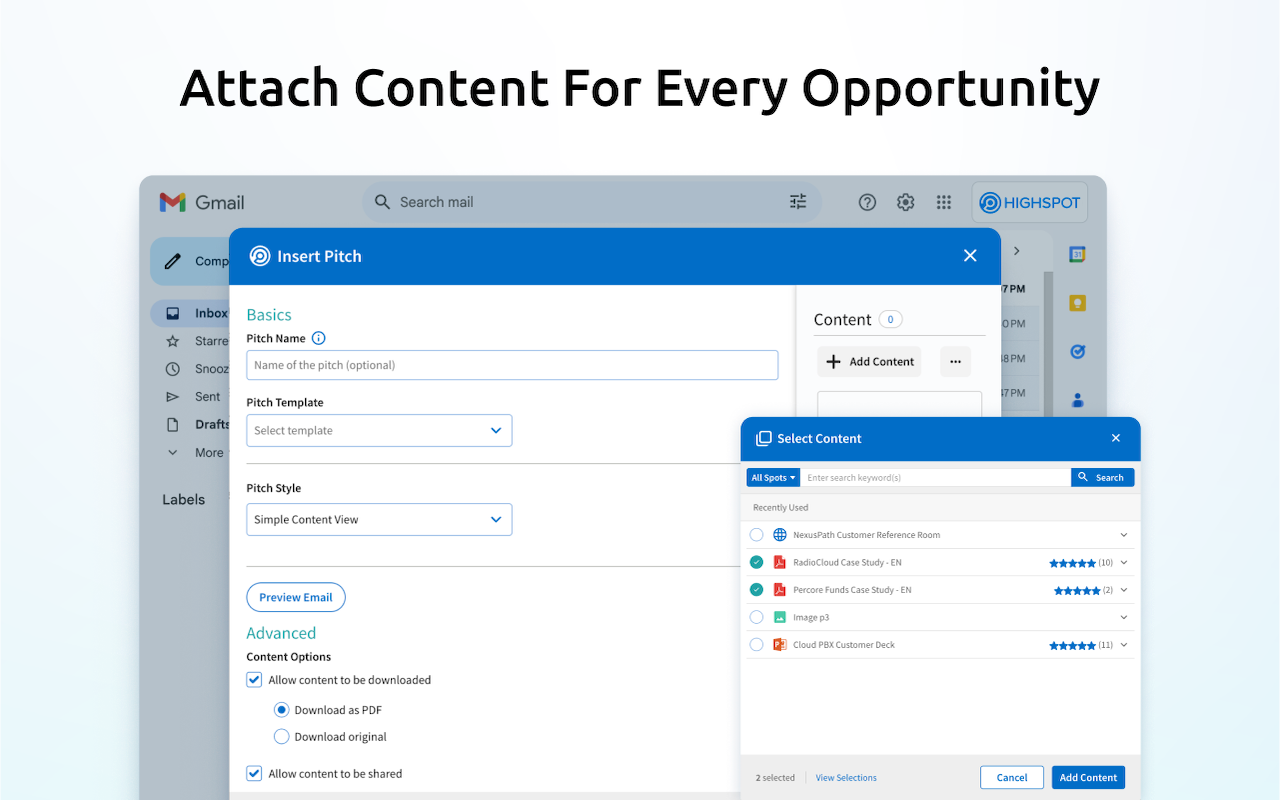Click the Gmail support question mark icon

pyautogui.click(x=867, y=202)
